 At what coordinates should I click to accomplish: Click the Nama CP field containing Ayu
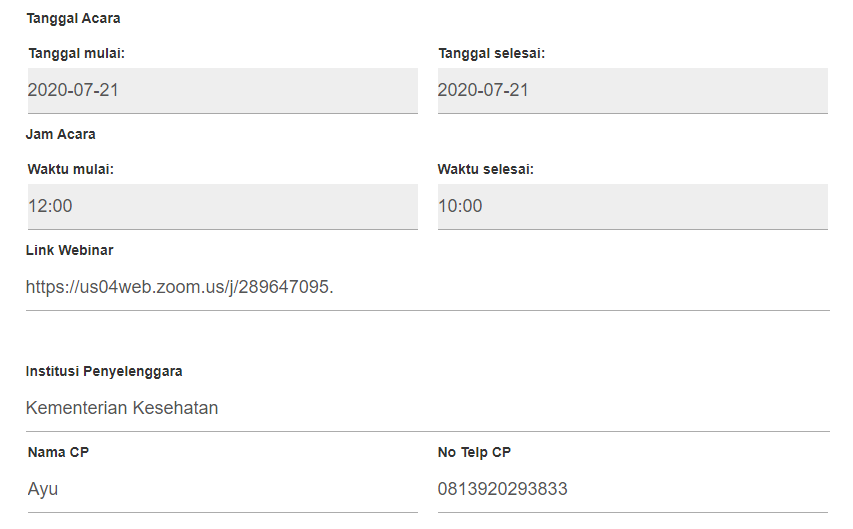coord(222,490)
